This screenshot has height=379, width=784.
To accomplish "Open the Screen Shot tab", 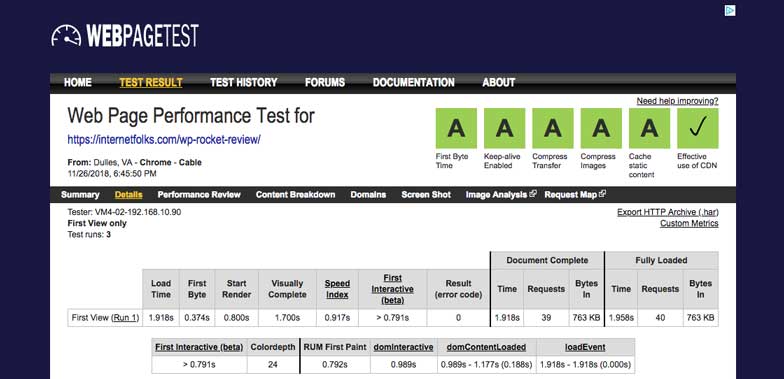I will pyautogui.click(x=426, y=194).
